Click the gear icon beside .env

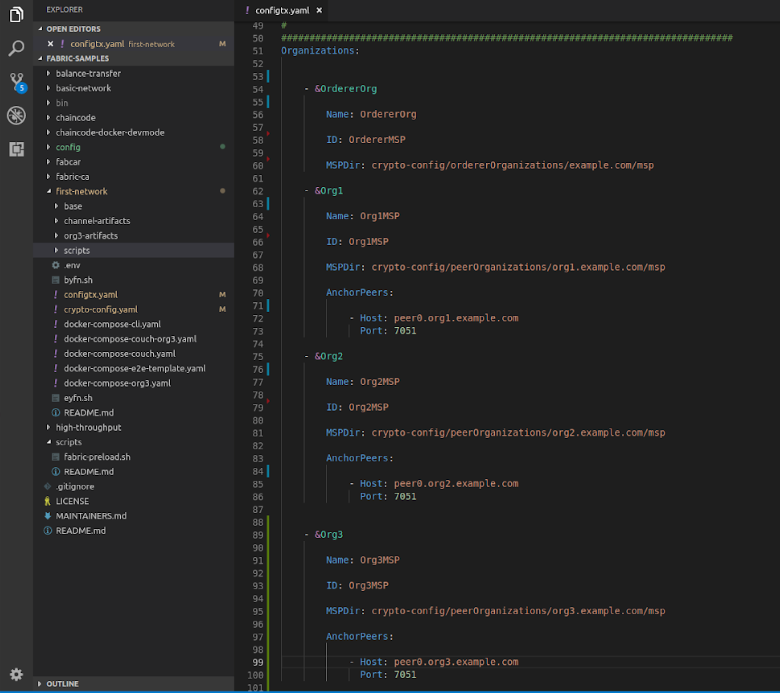click(56, 265)
